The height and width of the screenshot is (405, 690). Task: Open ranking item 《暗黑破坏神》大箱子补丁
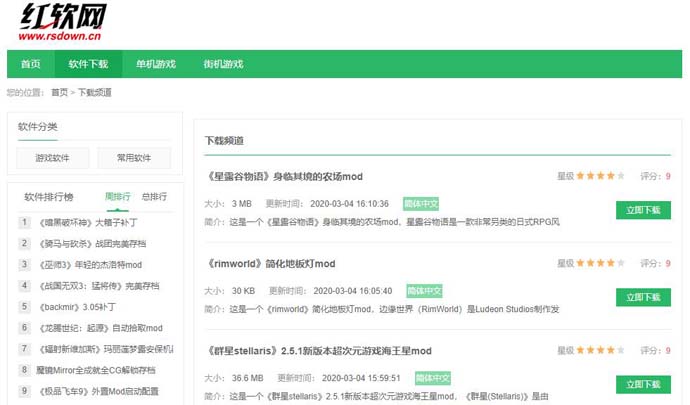click(x=88, y=223)
